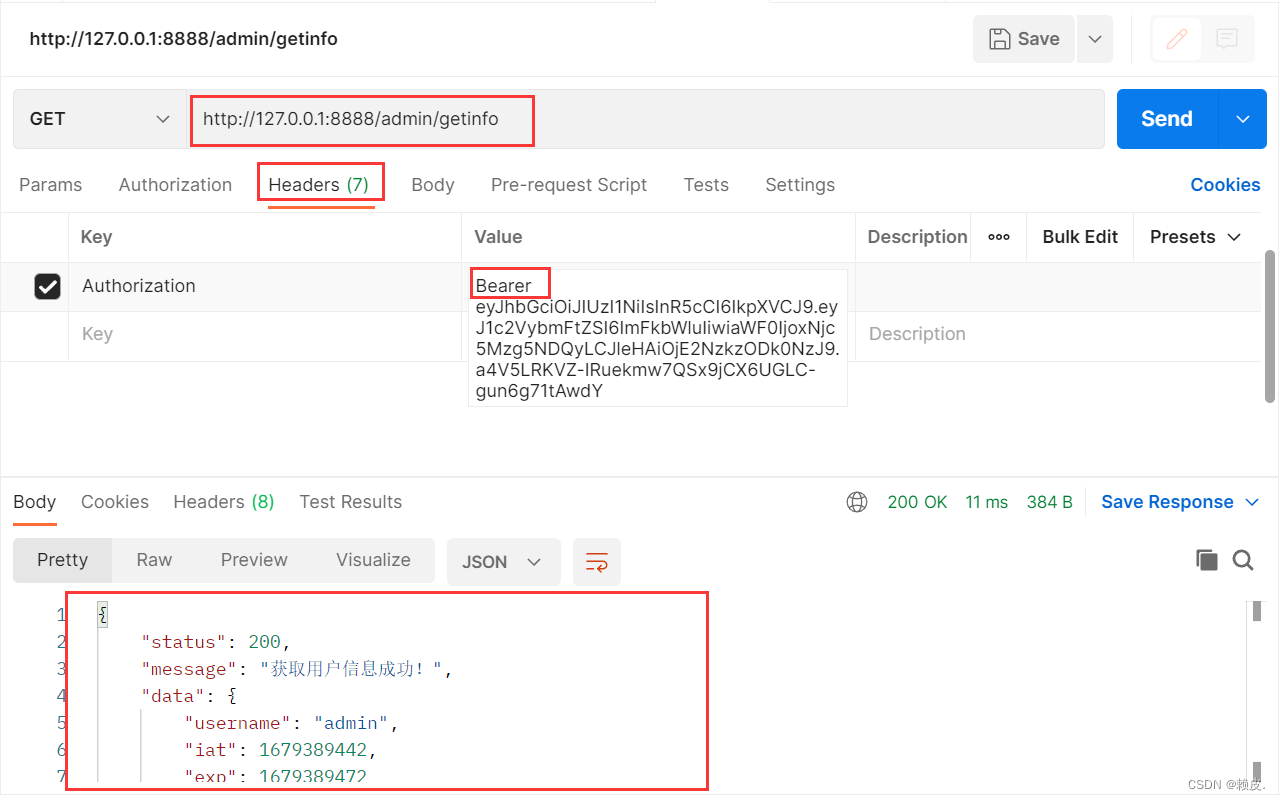This screenshot has height=800, width=1280.
Task: Open the Test Results tab
Action: pyautogui.click(x=351, y=502)
